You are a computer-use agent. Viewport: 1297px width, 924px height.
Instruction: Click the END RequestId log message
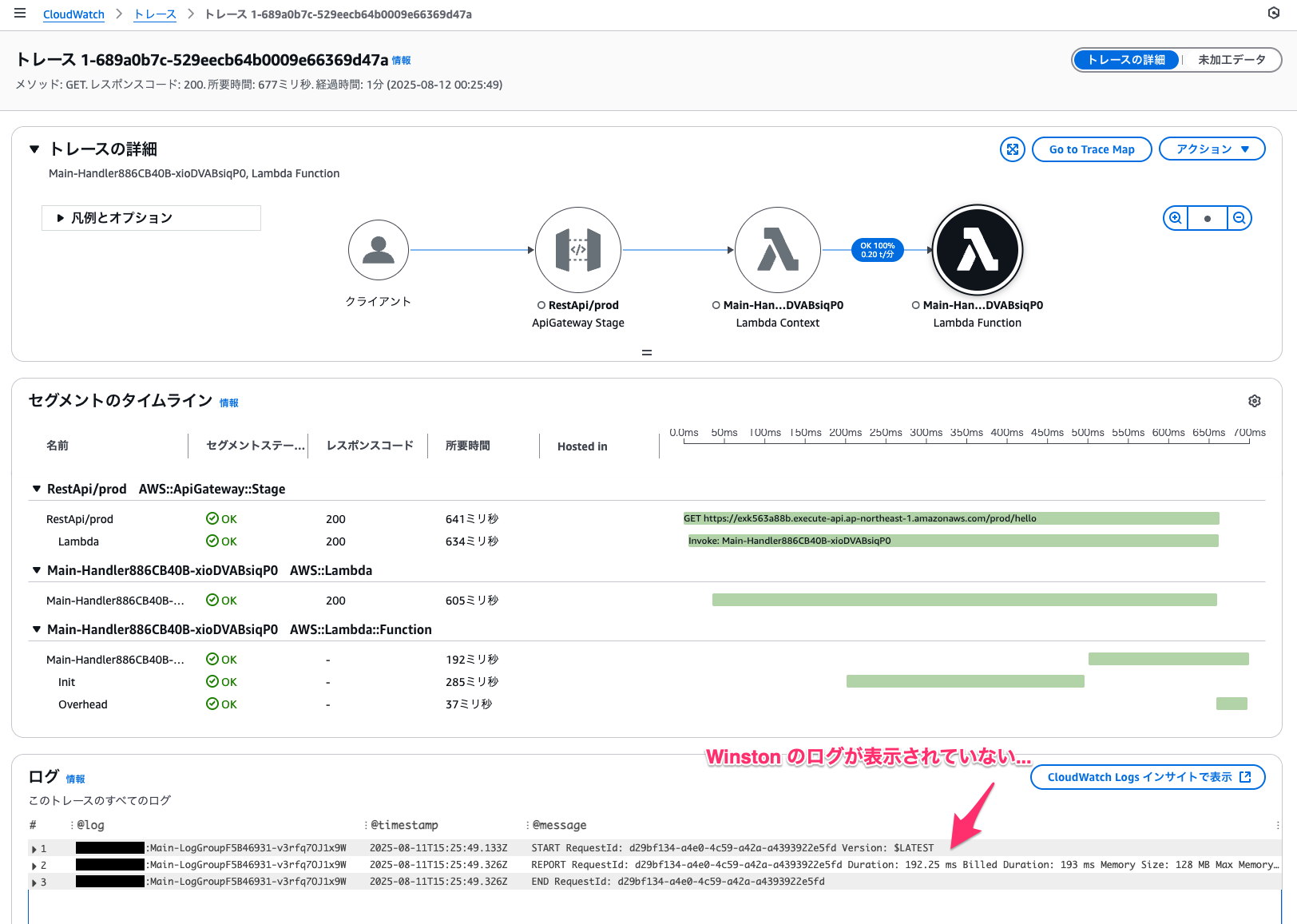pos(678,882)
